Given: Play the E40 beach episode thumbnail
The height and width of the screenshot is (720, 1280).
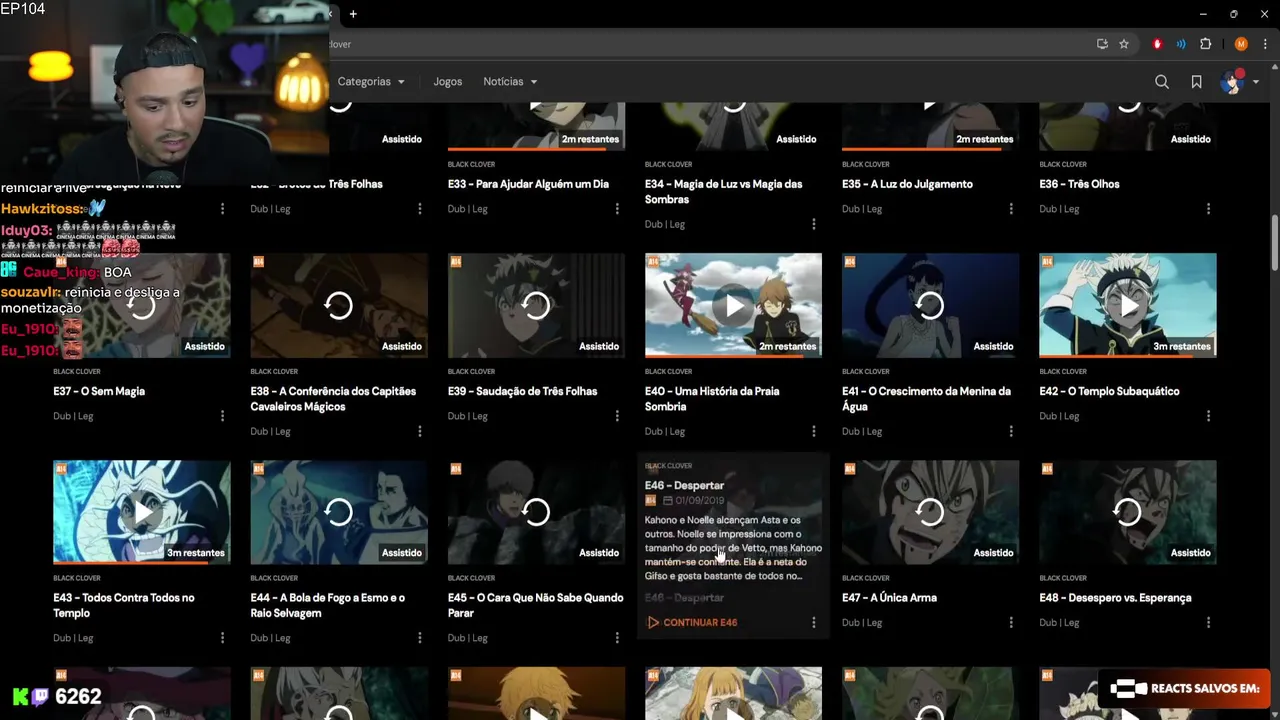Looking at the screenshot, I should pyautogui.click(x=733, y=305).
